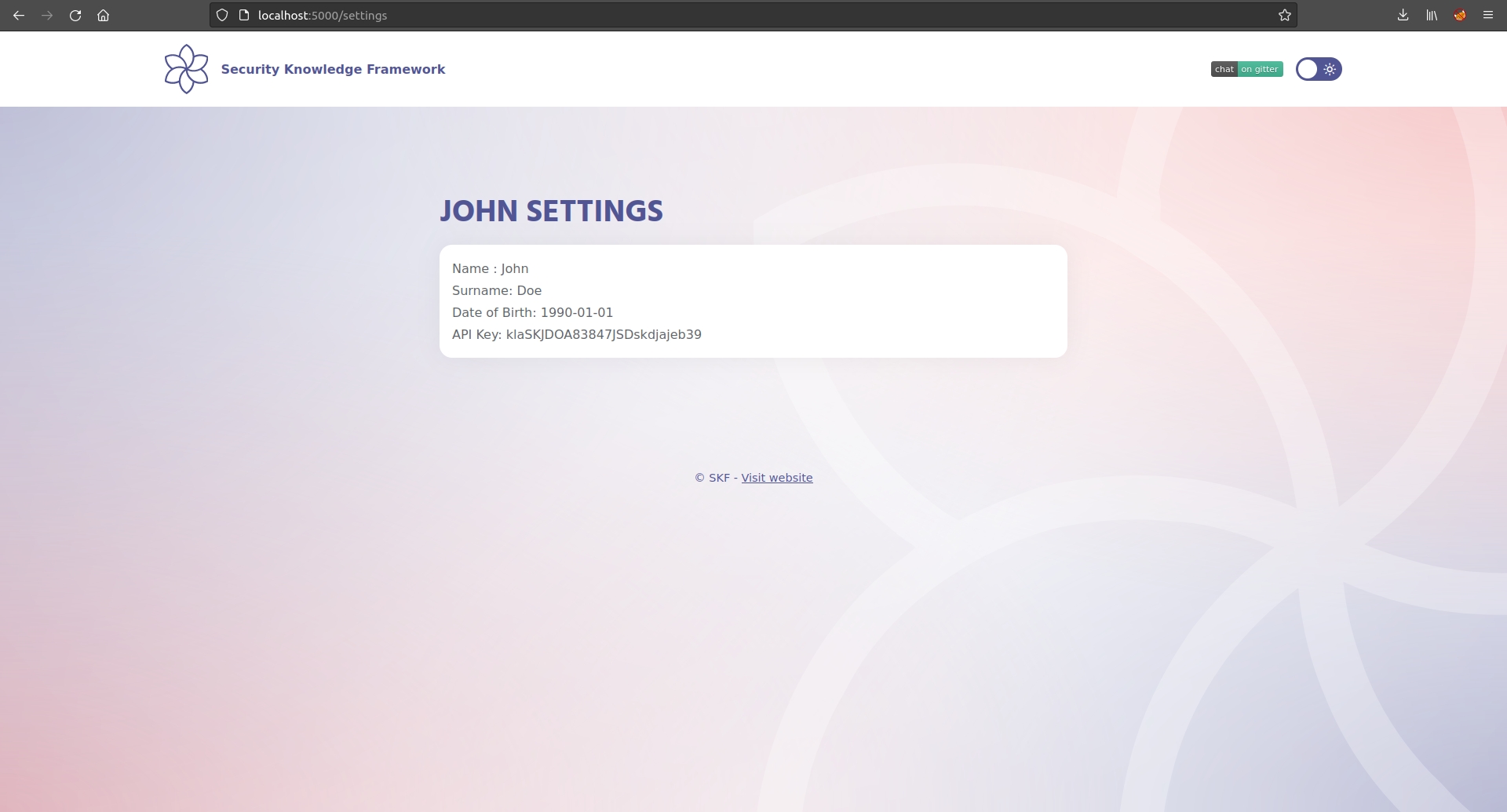Reload the current page

click(75, 16)
